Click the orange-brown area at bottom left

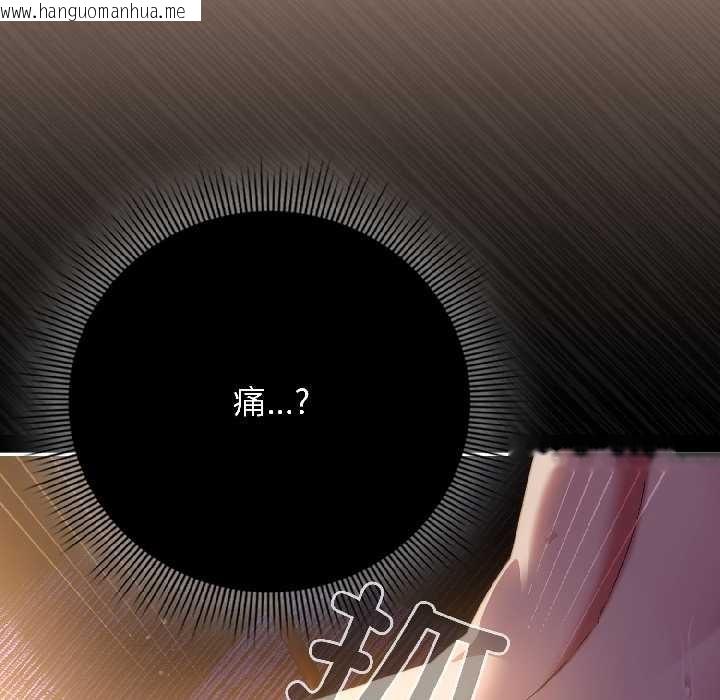[60, 600]
